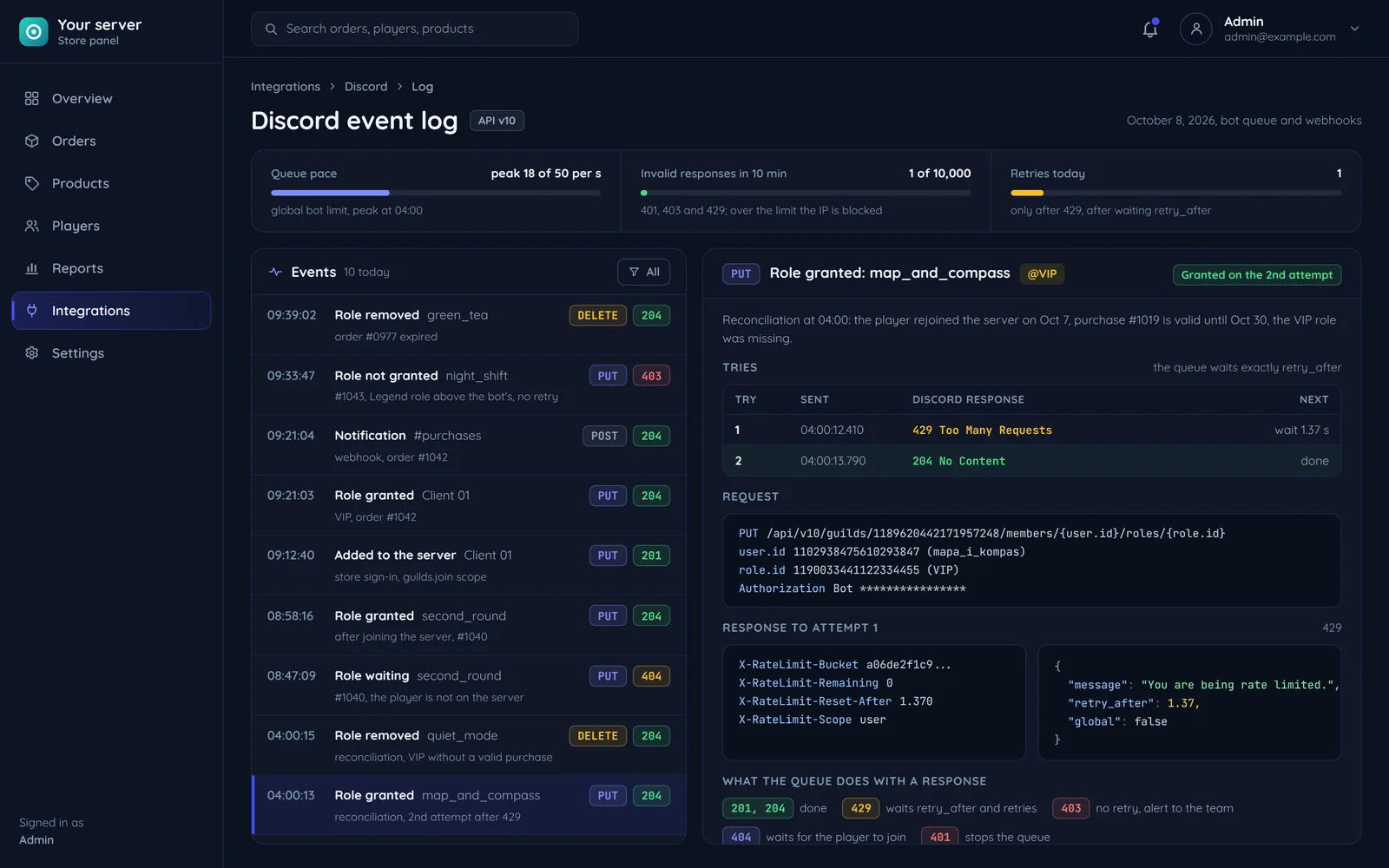
Task: Click the Orders box icon in sidebar
Action: coord(32,141)
